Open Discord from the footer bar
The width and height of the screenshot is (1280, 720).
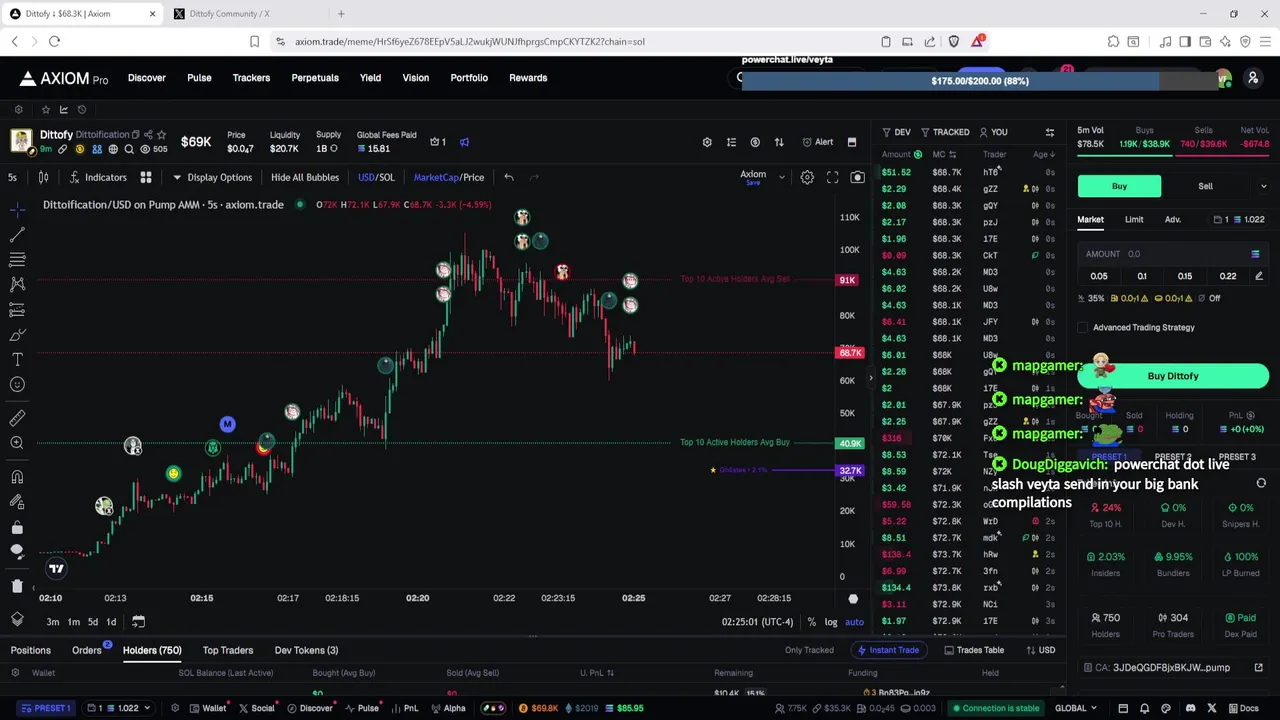(x=1191, y=708)
